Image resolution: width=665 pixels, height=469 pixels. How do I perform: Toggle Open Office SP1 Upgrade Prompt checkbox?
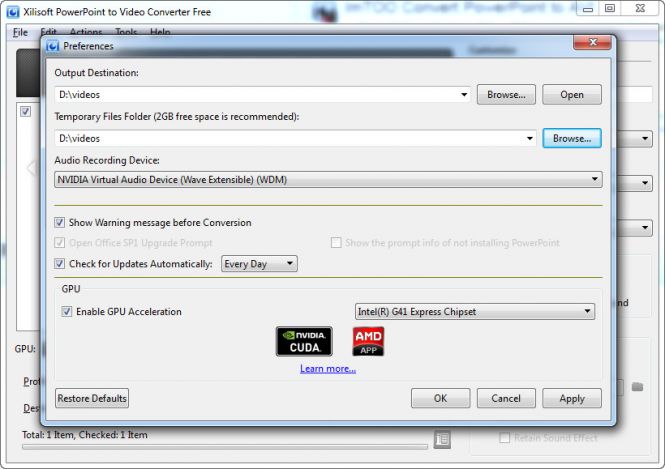(x=59, y=243)
